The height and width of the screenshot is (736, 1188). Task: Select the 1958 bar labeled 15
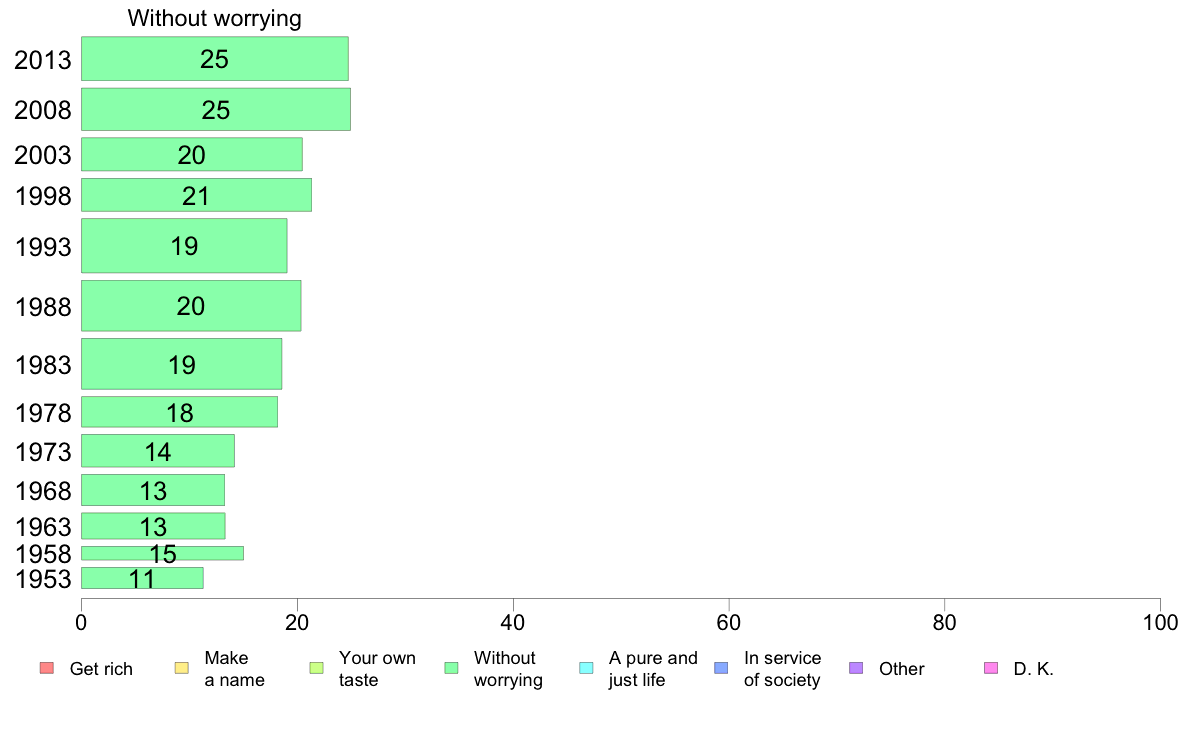(162, 553)
